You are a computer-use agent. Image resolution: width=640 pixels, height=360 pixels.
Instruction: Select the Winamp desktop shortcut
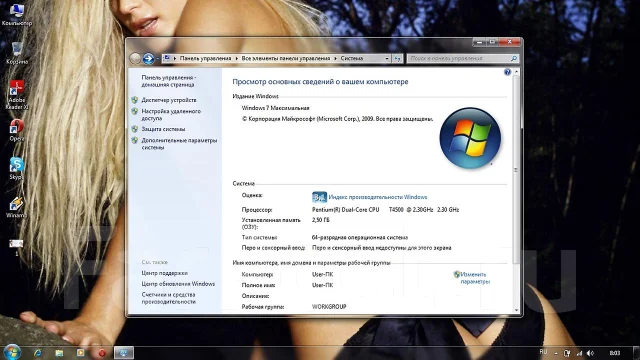pyautogui.click(x=17, y=207)
